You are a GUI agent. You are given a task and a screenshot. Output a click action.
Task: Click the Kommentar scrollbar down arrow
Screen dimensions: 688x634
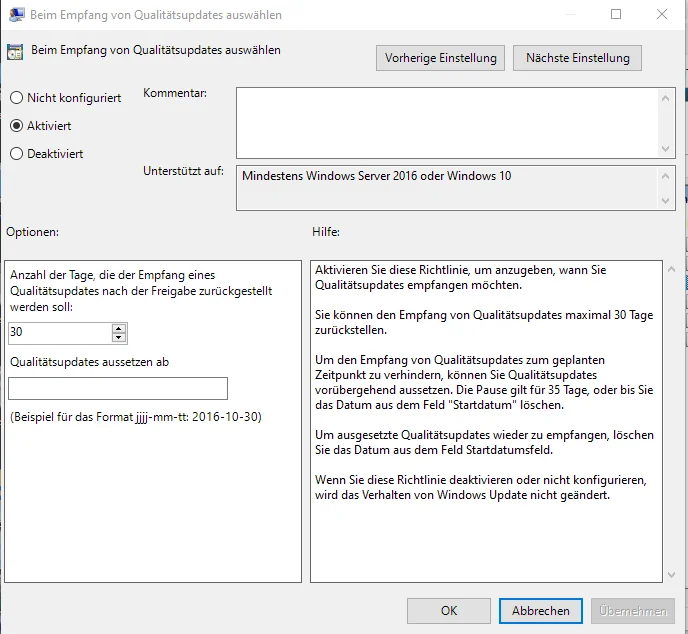click(666, 149)
